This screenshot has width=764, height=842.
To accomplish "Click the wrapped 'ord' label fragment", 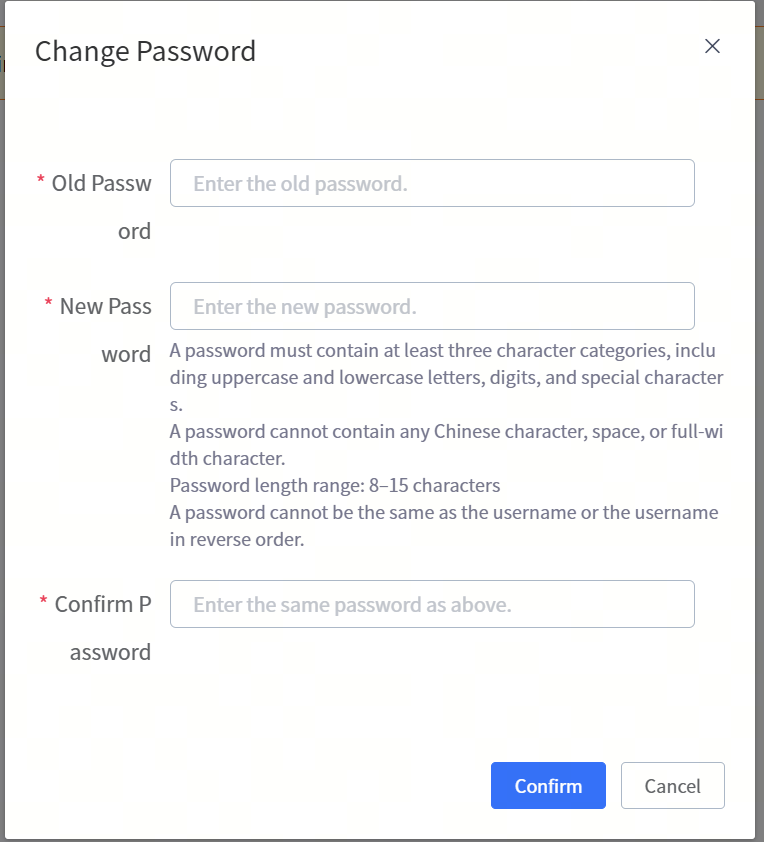I will point(135,231).
